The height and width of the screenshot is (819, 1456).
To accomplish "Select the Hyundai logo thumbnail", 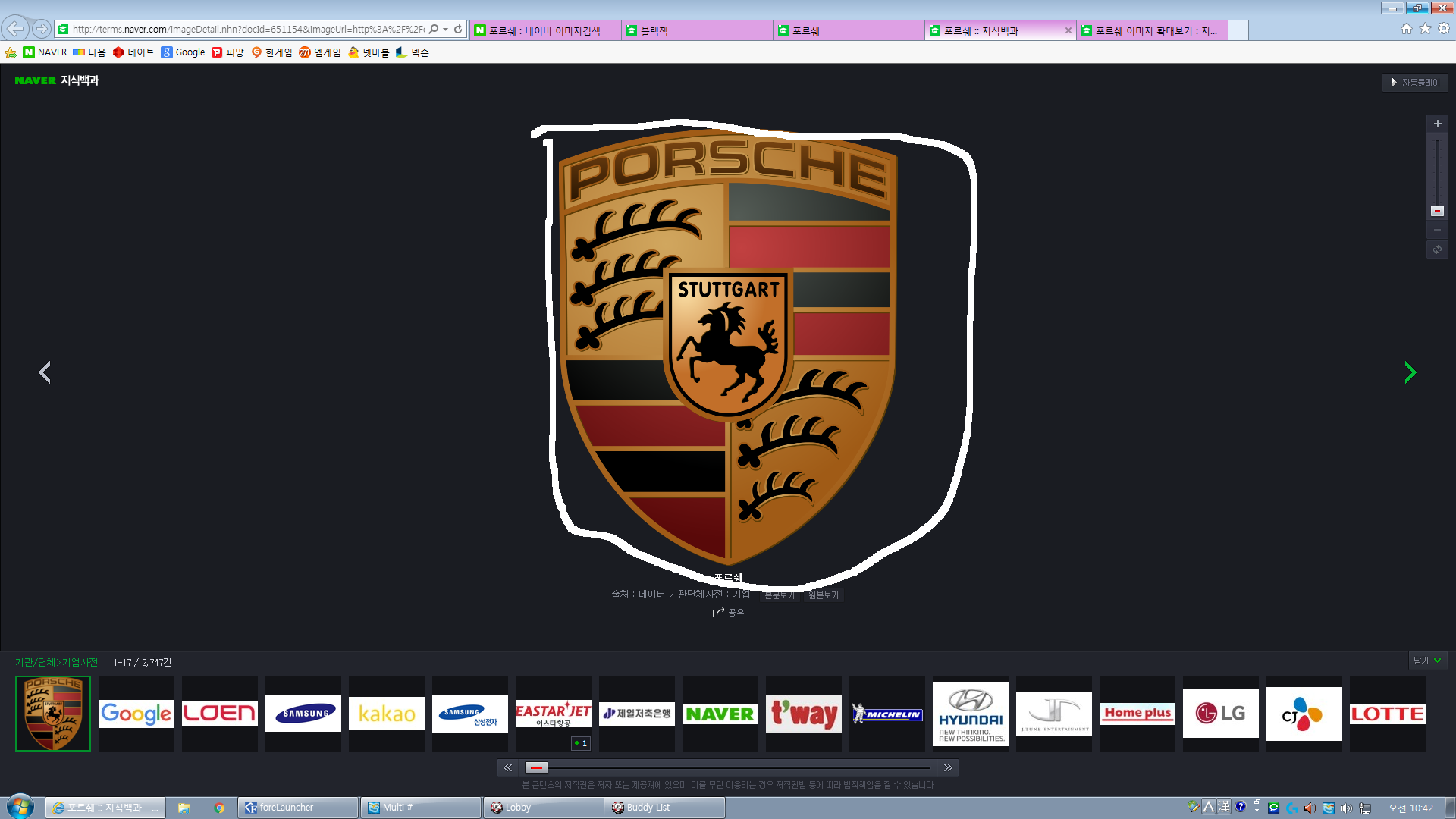I will point(971,714).
